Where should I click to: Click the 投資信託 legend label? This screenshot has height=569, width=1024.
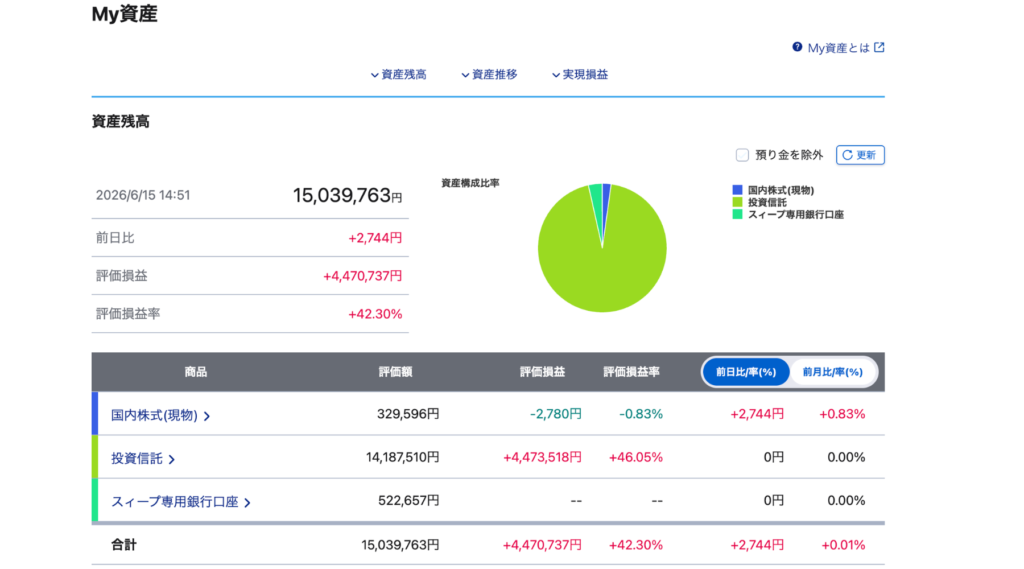pyautogui.click(x=767, y=202)
